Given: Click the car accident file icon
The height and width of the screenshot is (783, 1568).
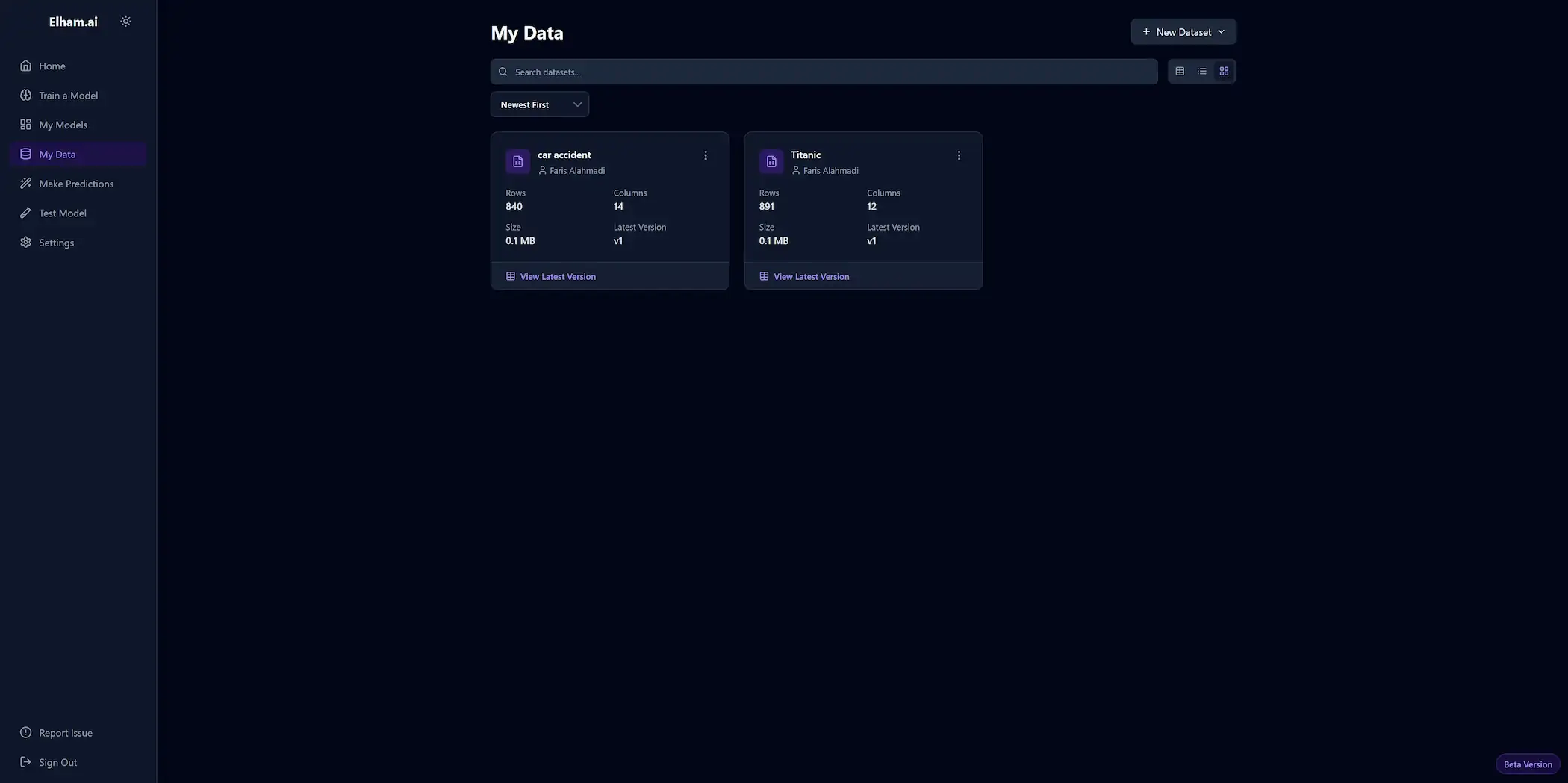Looking at the screenshot, I should tap(517, 161).
